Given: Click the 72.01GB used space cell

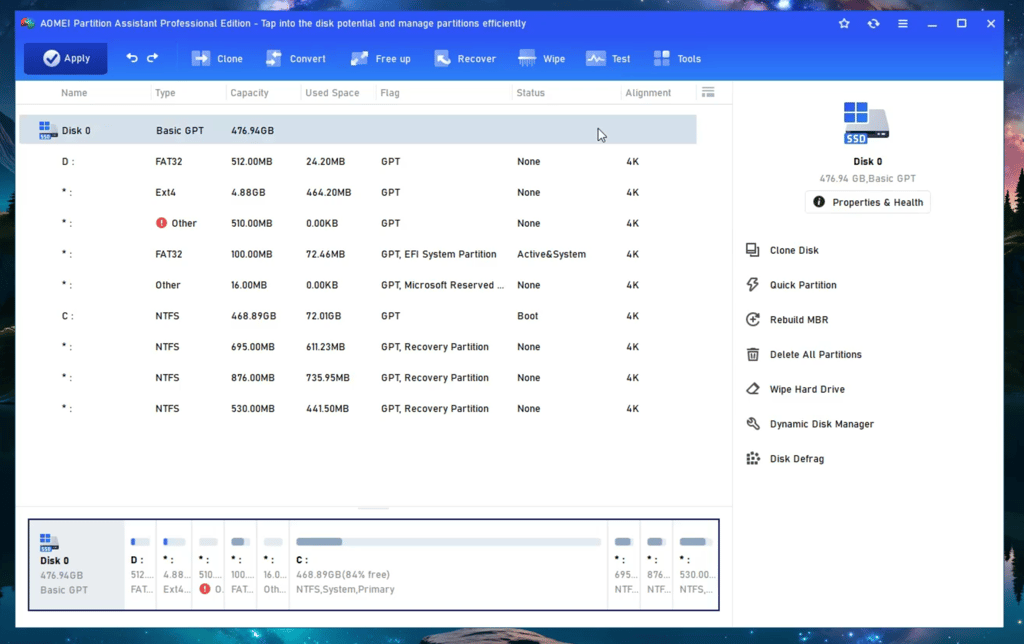Looking at the screenshot, I should (324, 316).
